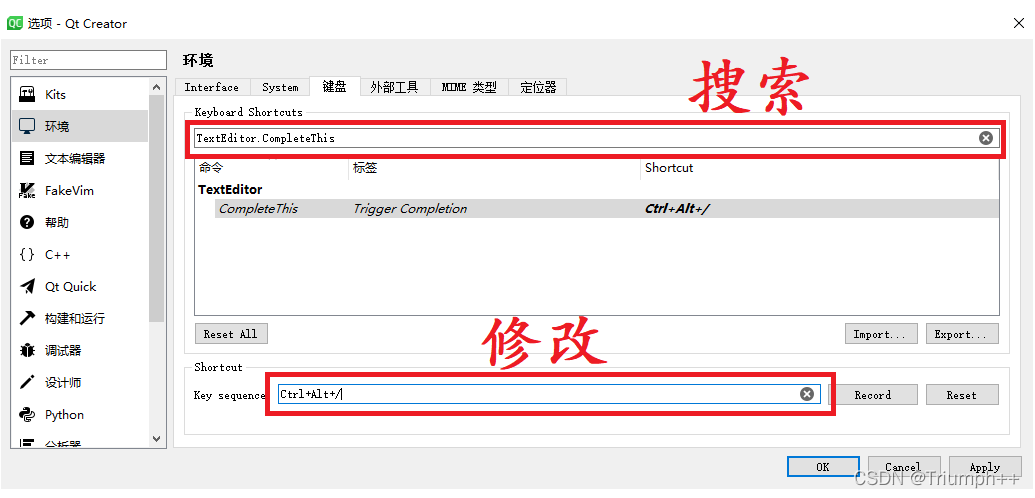This screenshot has height=498, width=1035.
Task: Select FakeVim label in sidebar
Action: [69, 191]
